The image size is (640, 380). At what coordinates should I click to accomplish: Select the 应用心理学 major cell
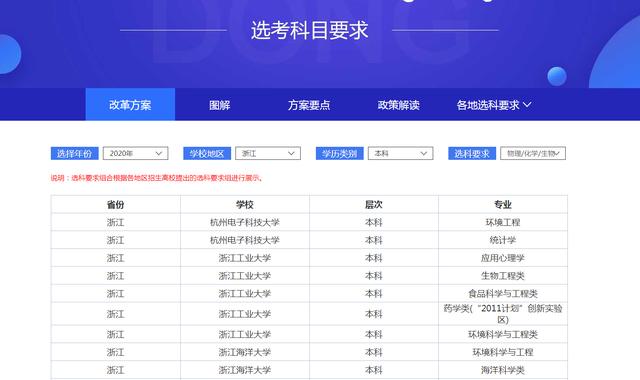[503, 258]
